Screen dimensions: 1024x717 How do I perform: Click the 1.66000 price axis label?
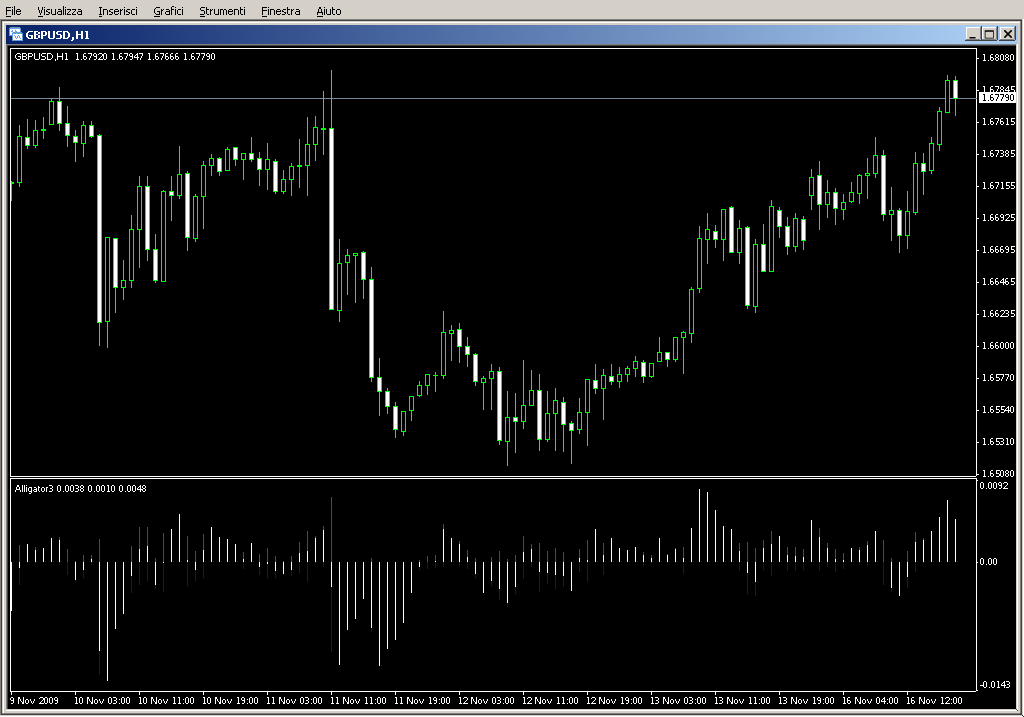coord(999,345)
